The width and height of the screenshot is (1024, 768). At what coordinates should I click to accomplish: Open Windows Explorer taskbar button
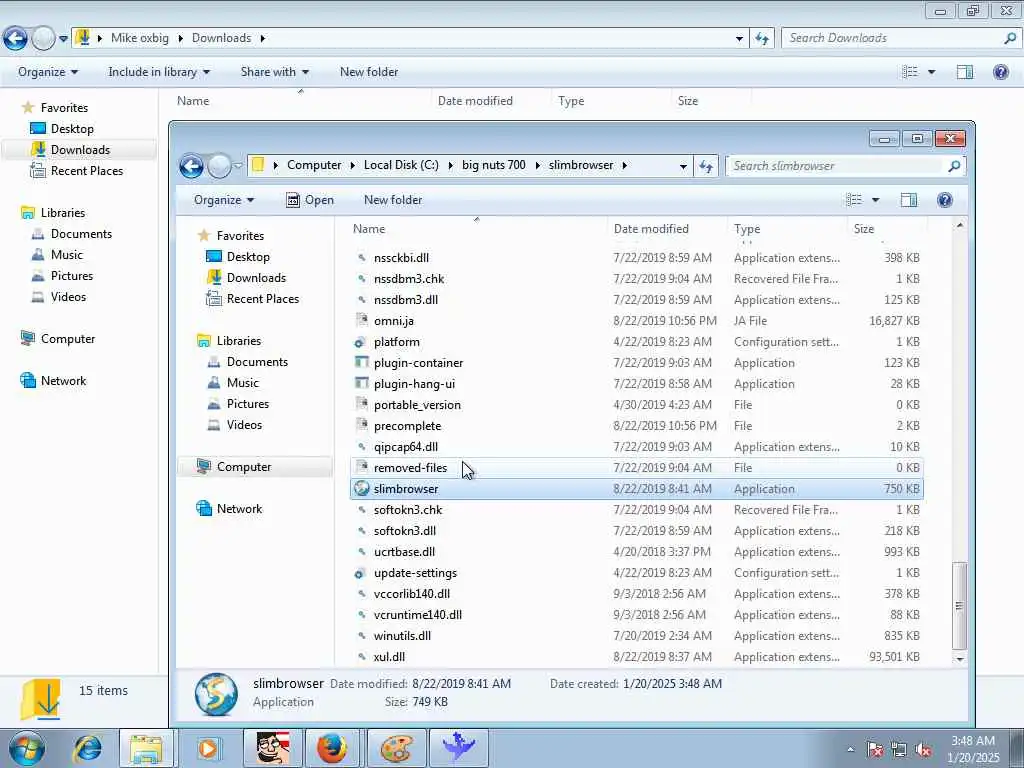point(146,748)
